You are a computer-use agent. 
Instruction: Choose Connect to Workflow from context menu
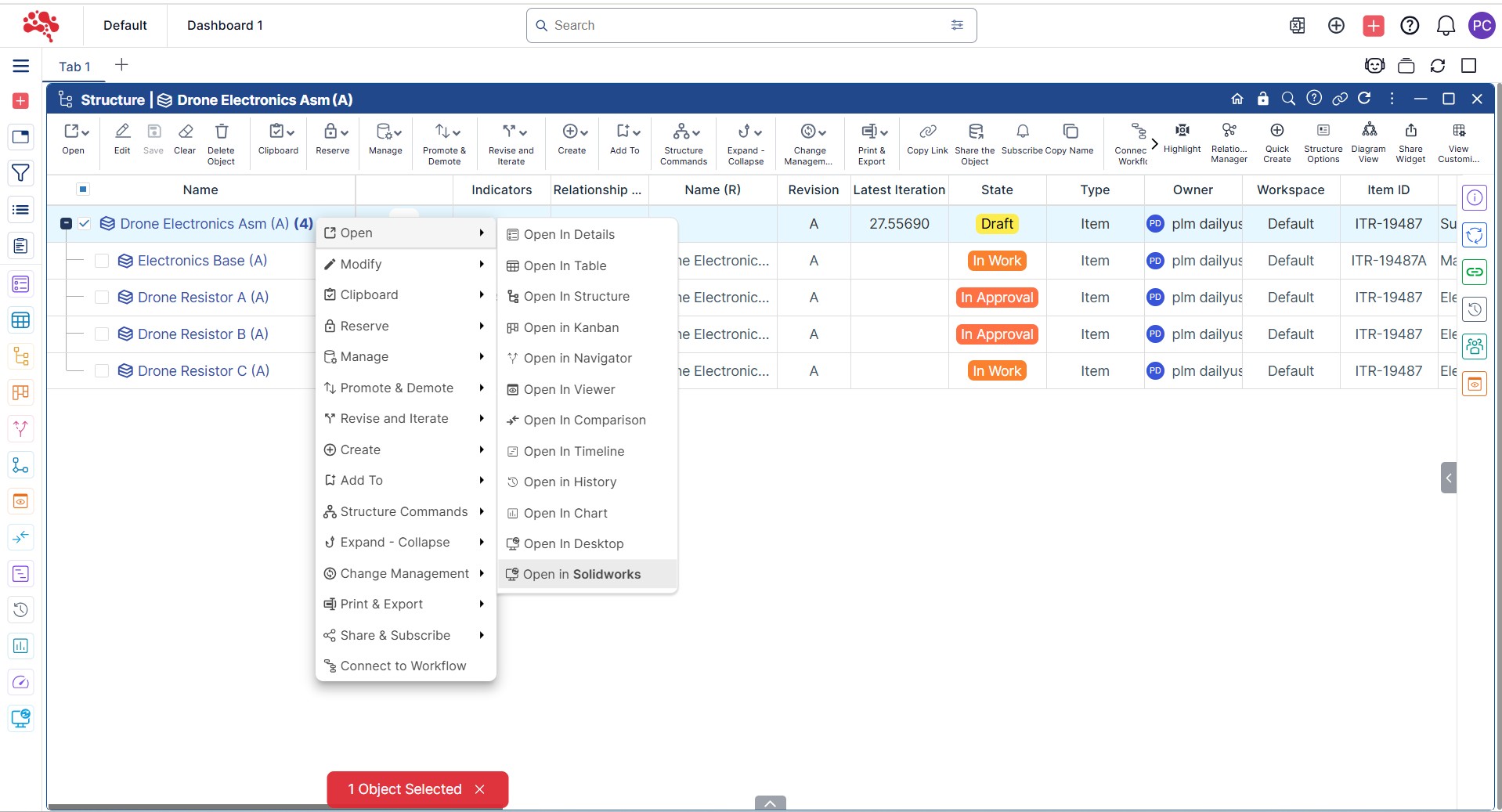[x=403, y=666]
